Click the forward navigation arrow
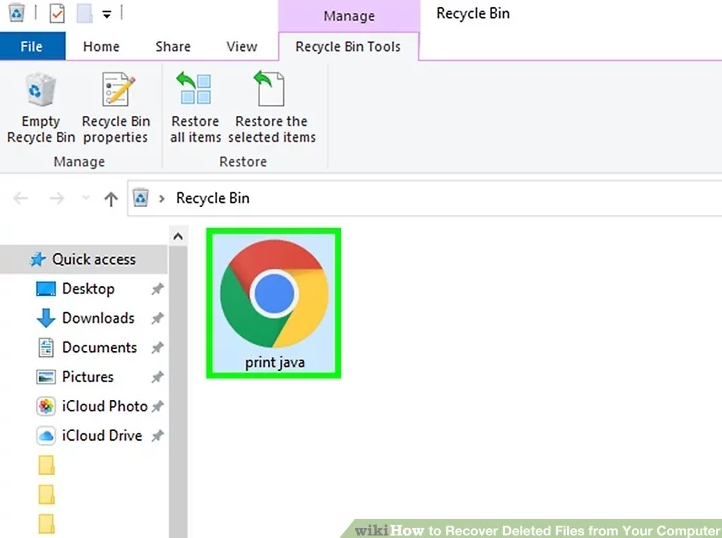The image size is (722, 538). tap(57, 198)
